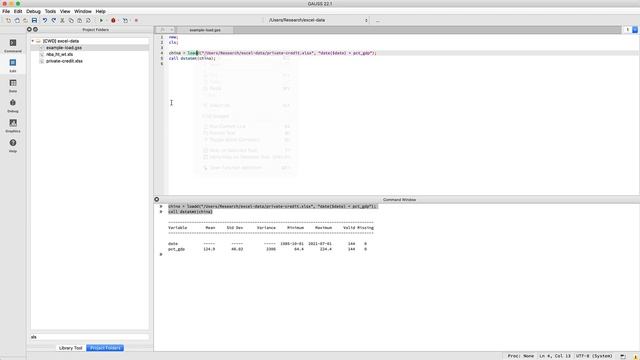Screen dimensions: 640x360
Task: Open the View menu
Action: coord(65,11)
